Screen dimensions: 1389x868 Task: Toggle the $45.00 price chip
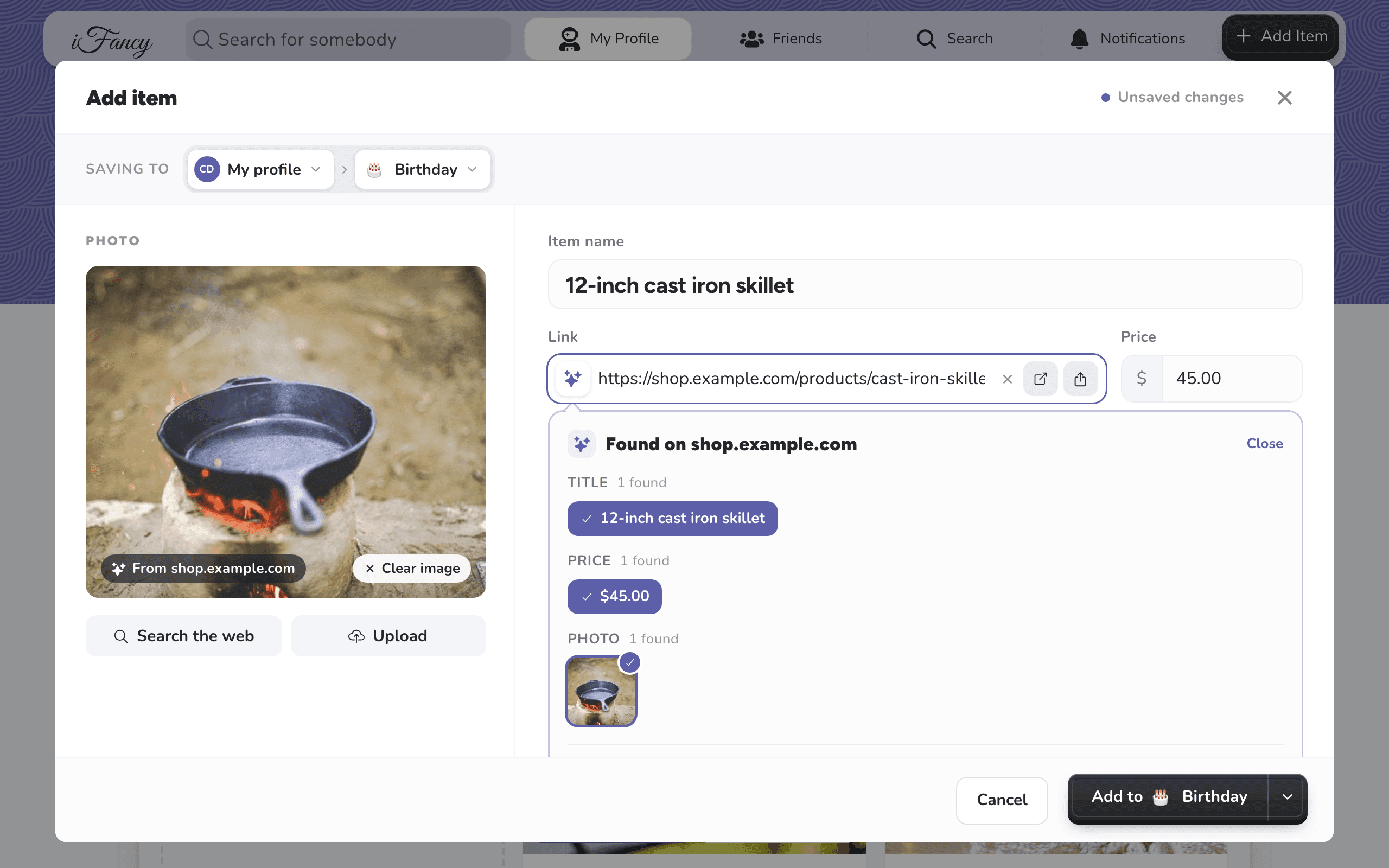pyautogui.click(x=614, y=596)
